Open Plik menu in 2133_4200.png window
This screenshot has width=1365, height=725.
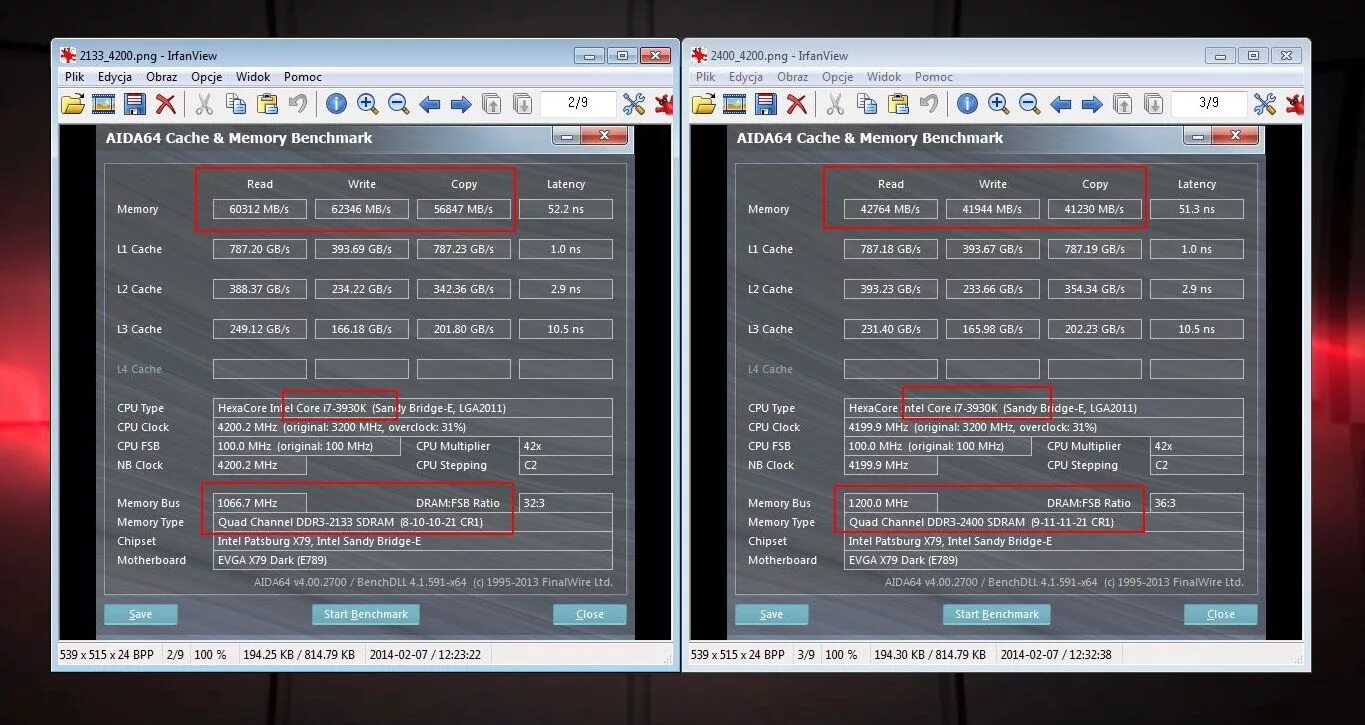coord(75,77)
